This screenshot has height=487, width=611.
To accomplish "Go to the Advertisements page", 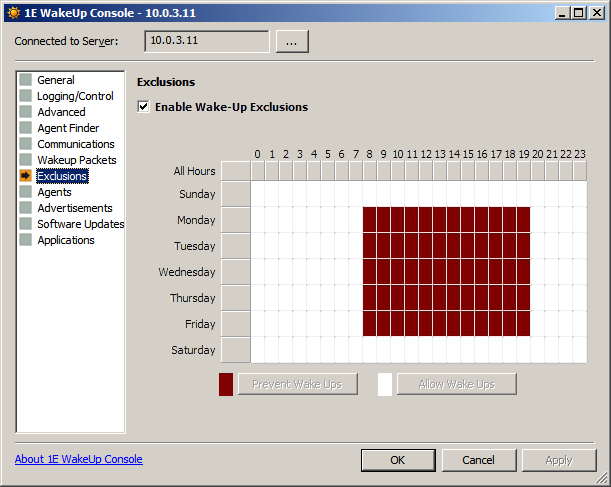I will click(x=74, y=208).
